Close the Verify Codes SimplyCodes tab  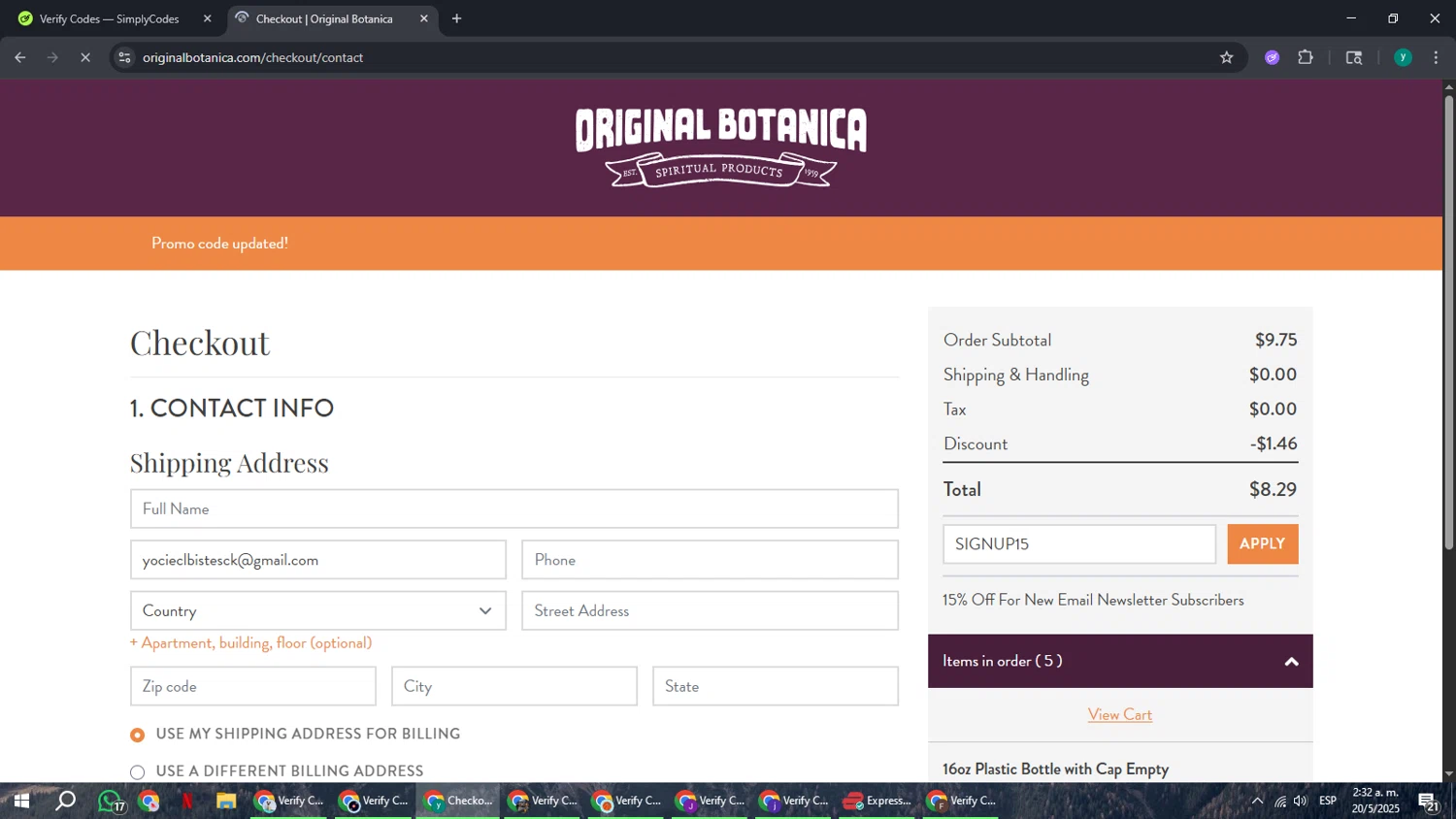207,18
